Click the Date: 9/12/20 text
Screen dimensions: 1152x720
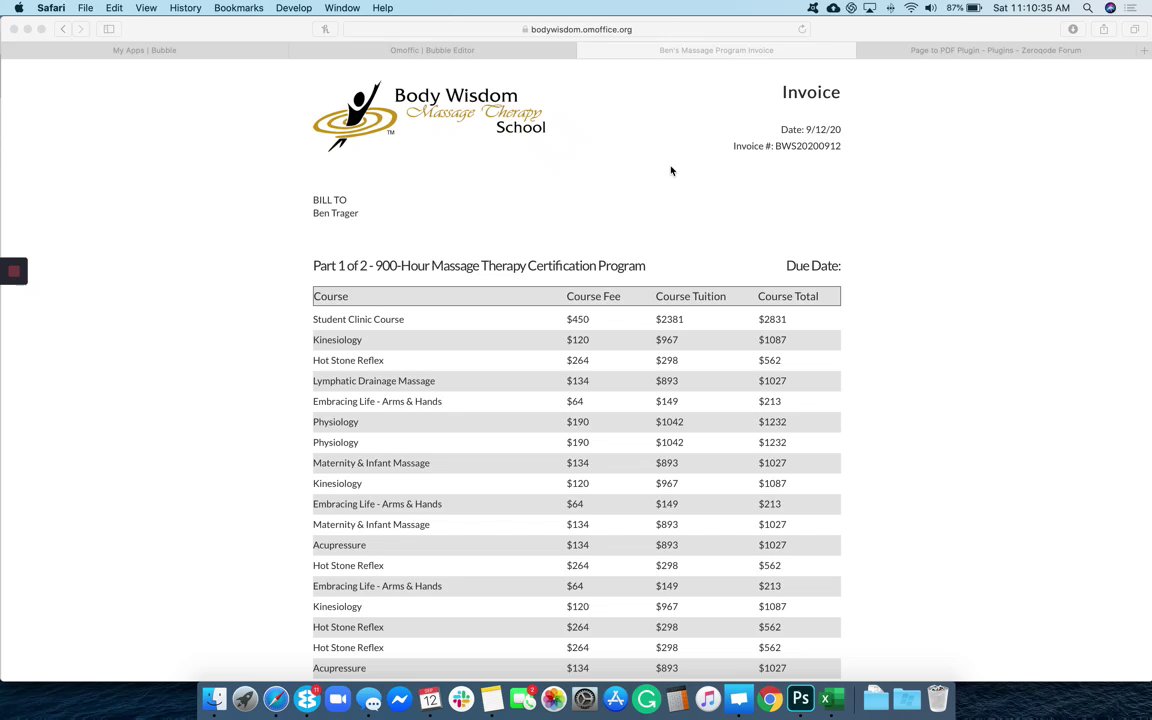coord(810,129)
